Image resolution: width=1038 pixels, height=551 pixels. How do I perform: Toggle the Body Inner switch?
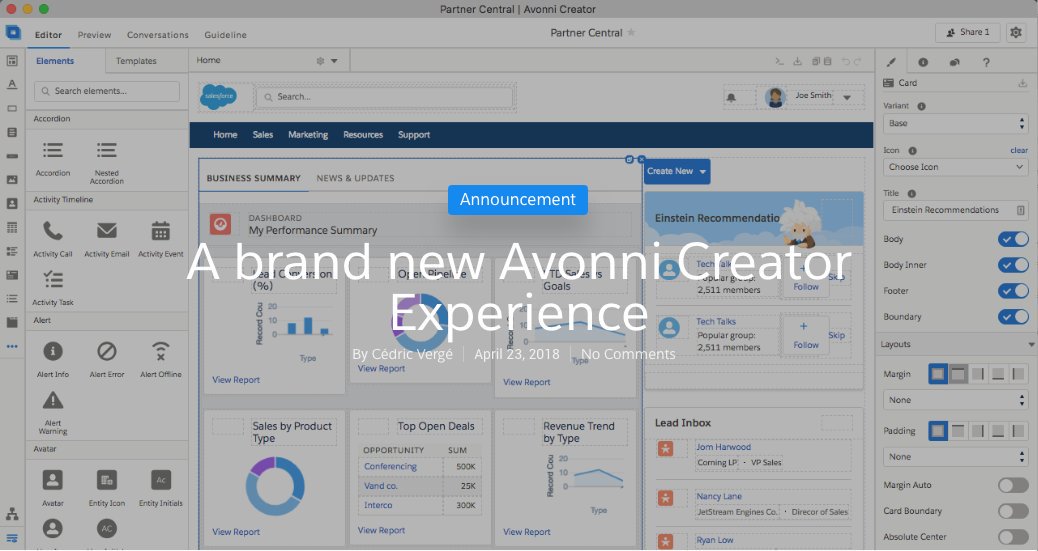pos(1013,265)
